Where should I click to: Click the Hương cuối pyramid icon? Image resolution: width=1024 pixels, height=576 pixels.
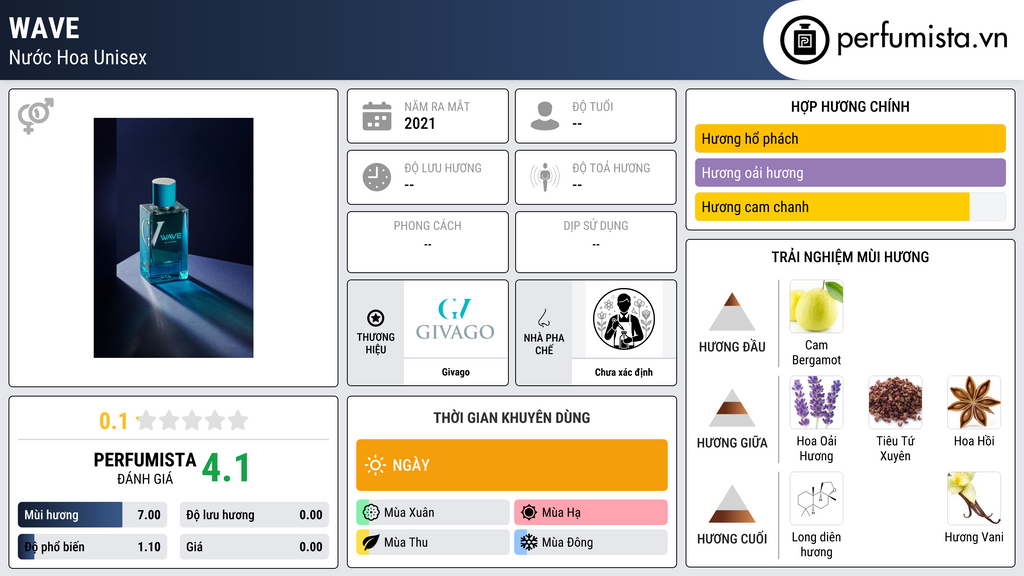[x=732, y=504]
